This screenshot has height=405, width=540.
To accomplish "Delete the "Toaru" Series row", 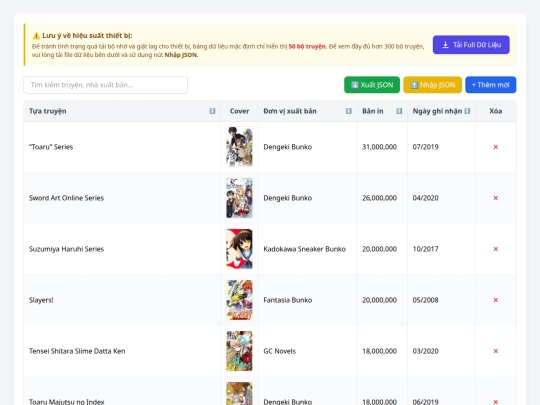I will coord(496,147).
